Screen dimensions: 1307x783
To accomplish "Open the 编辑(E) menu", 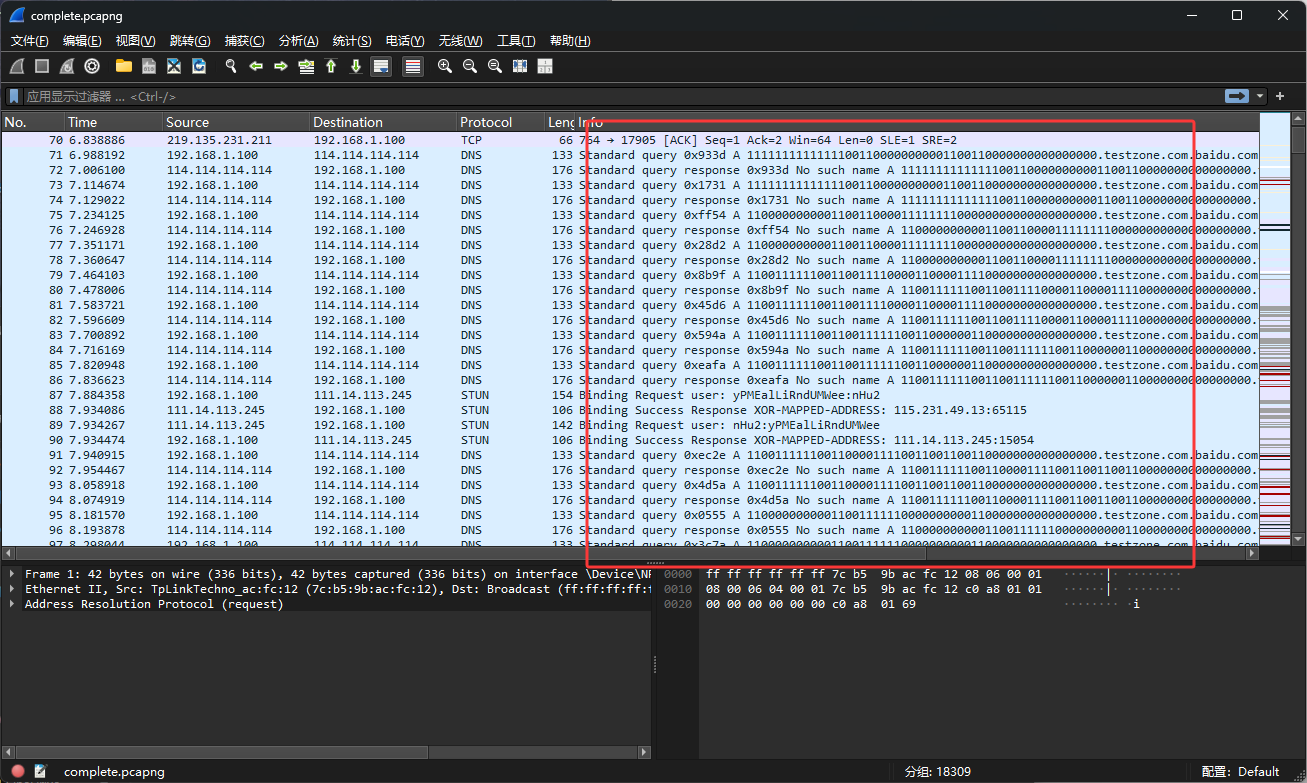I will coord(82,41).
